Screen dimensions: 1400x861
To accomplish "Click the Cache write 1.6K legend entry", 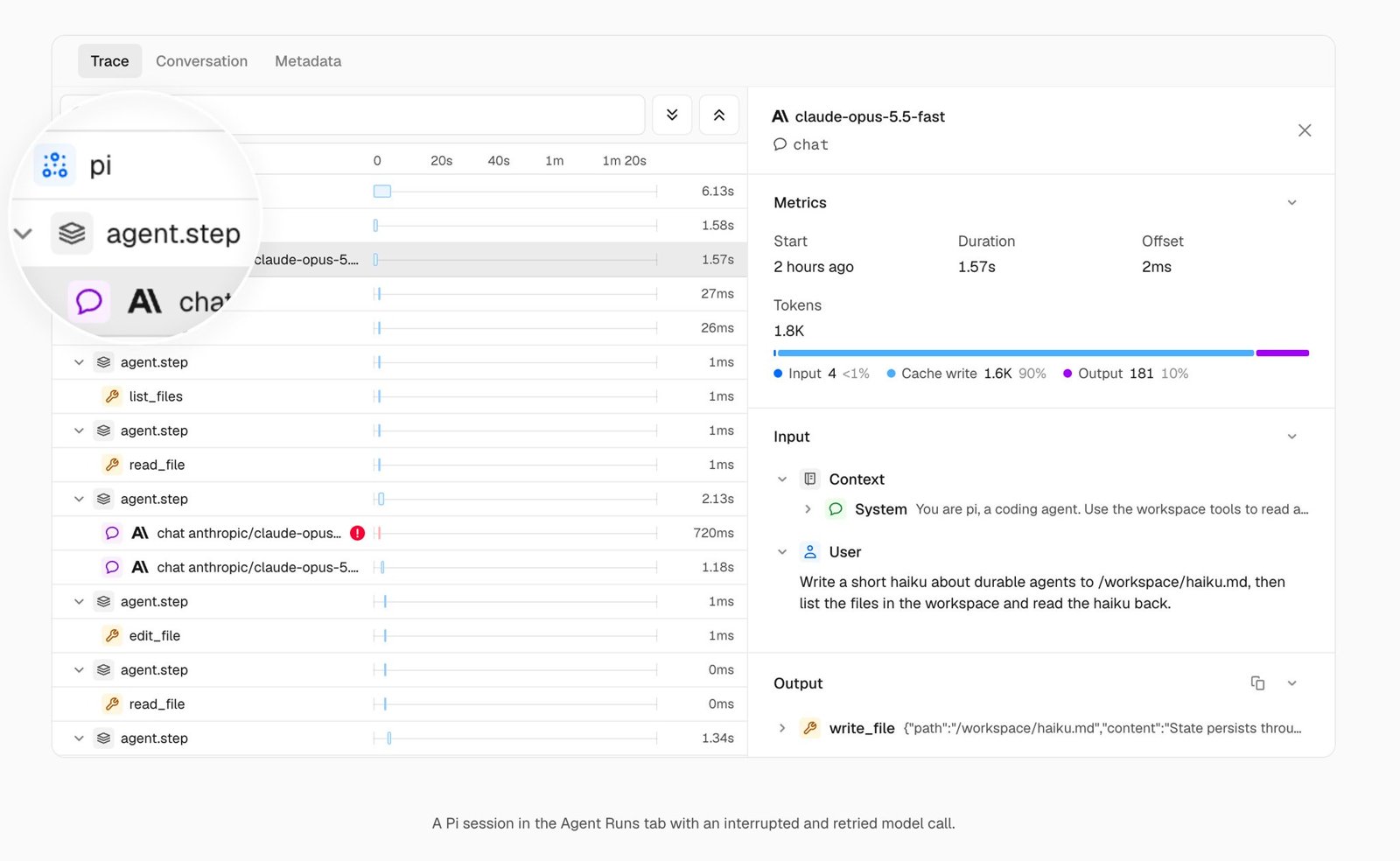I will [967, 374].
